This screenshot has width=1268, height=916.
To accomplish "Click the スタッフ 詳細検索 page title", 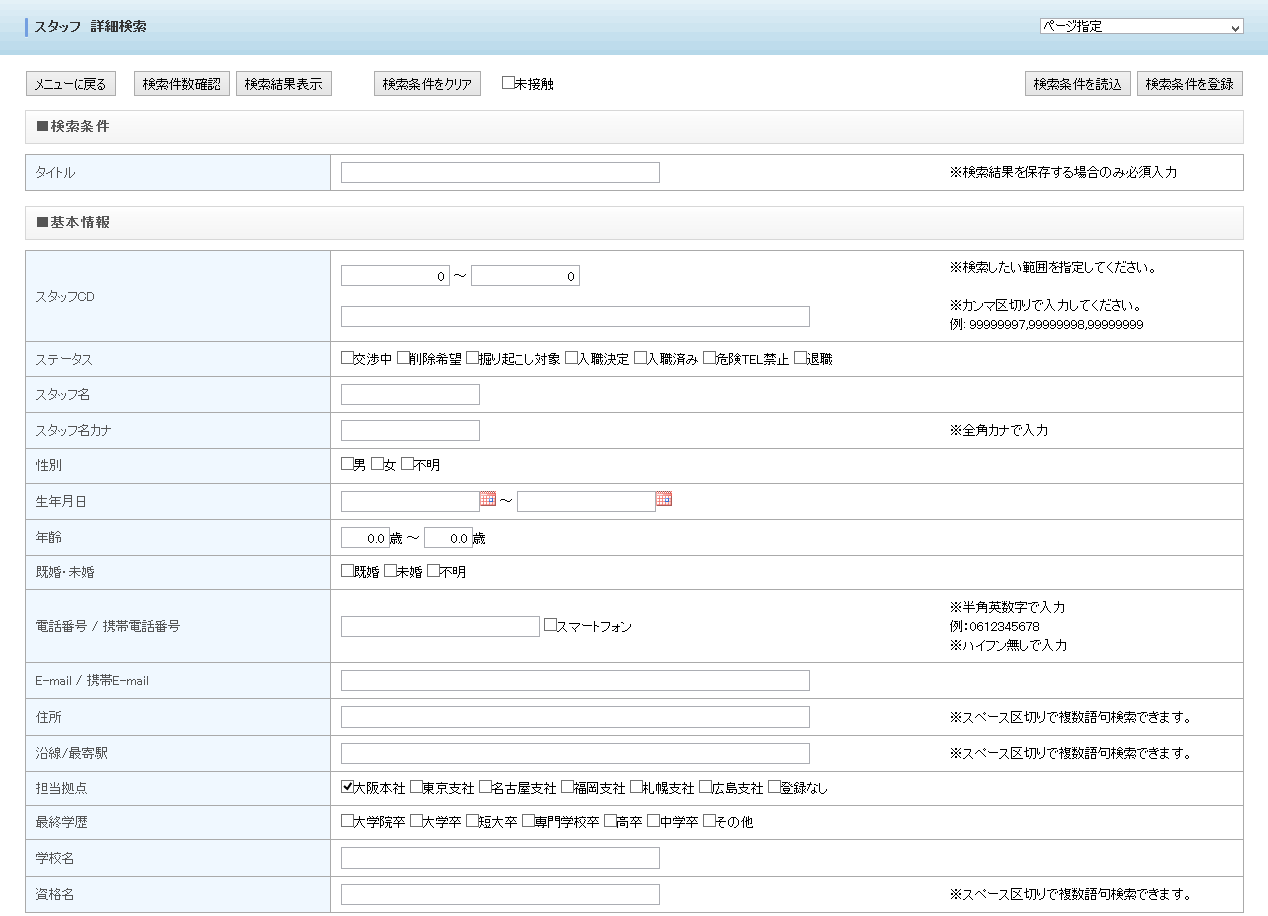I will tap(90, 27).
